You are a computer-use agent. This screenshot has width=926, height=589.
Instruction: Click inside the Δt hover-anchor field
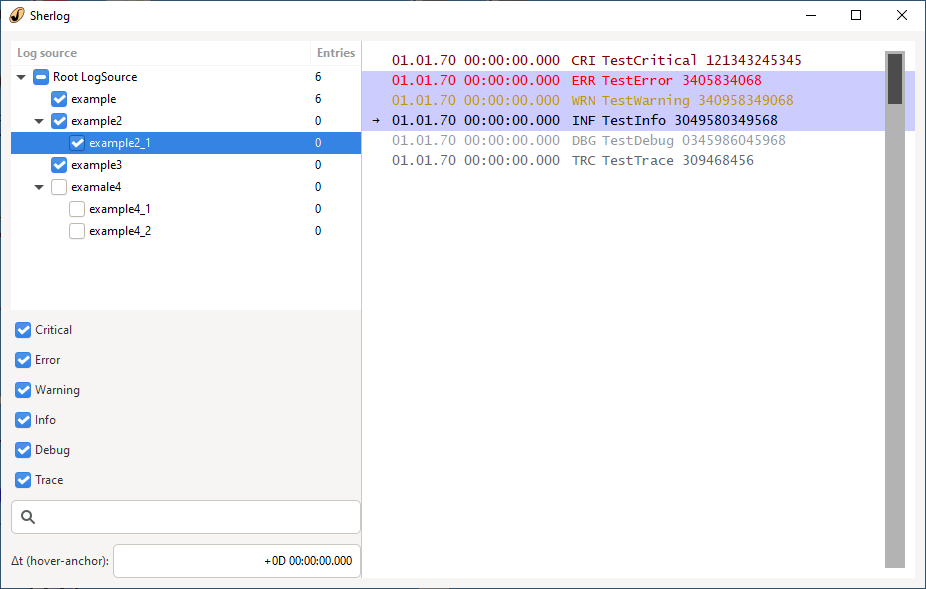pos(236,561)
